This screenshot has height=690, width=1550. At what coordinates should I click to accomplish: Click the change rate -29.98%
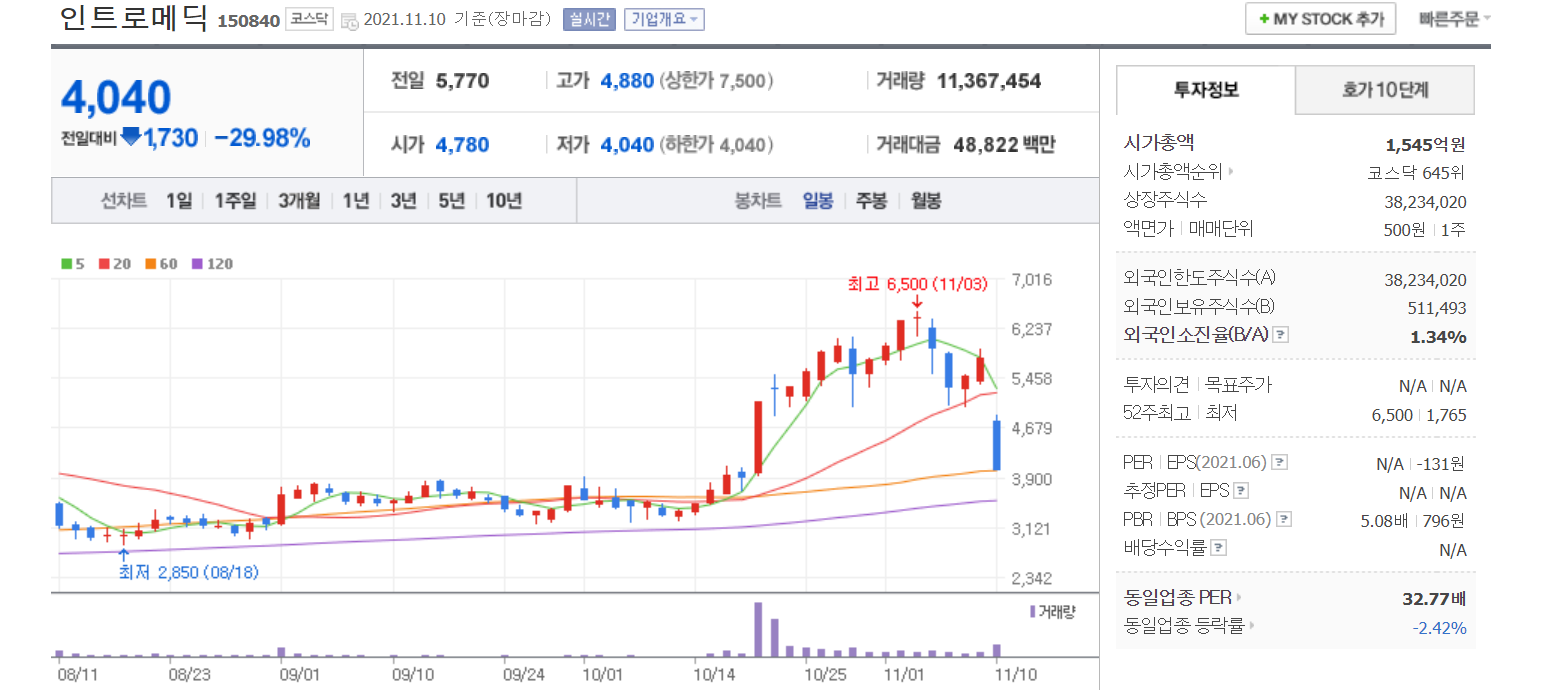262,138
